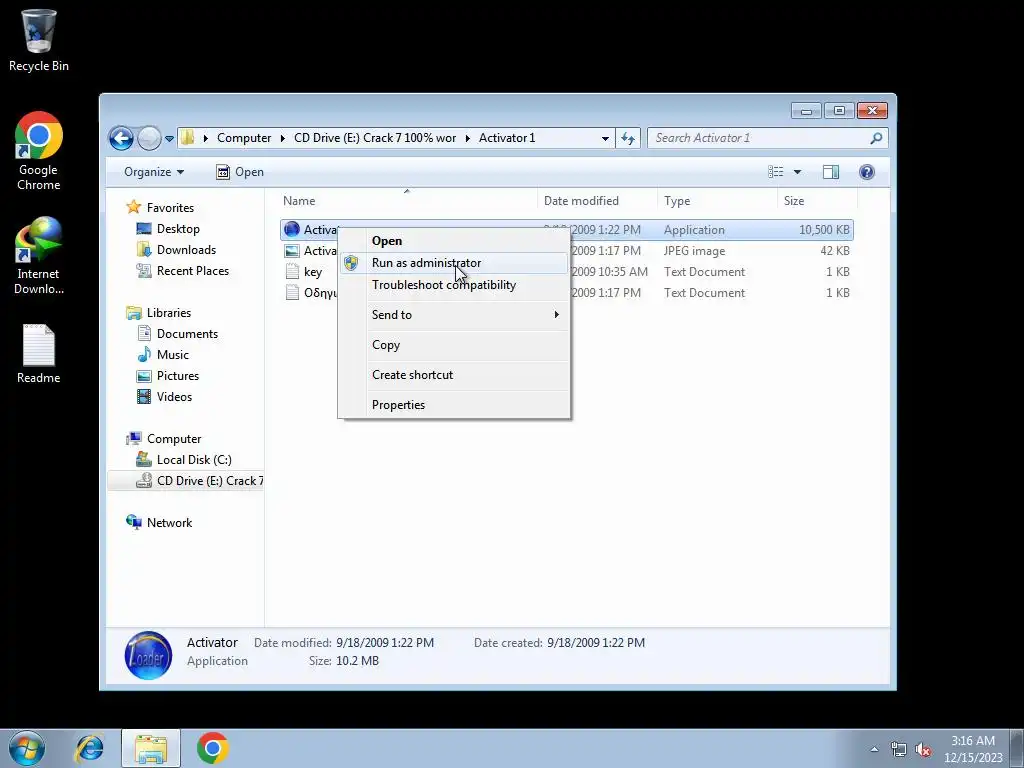Open Explorer Help question mark icon
This screenshot has height=768, width=1024.
pos(867,172)
